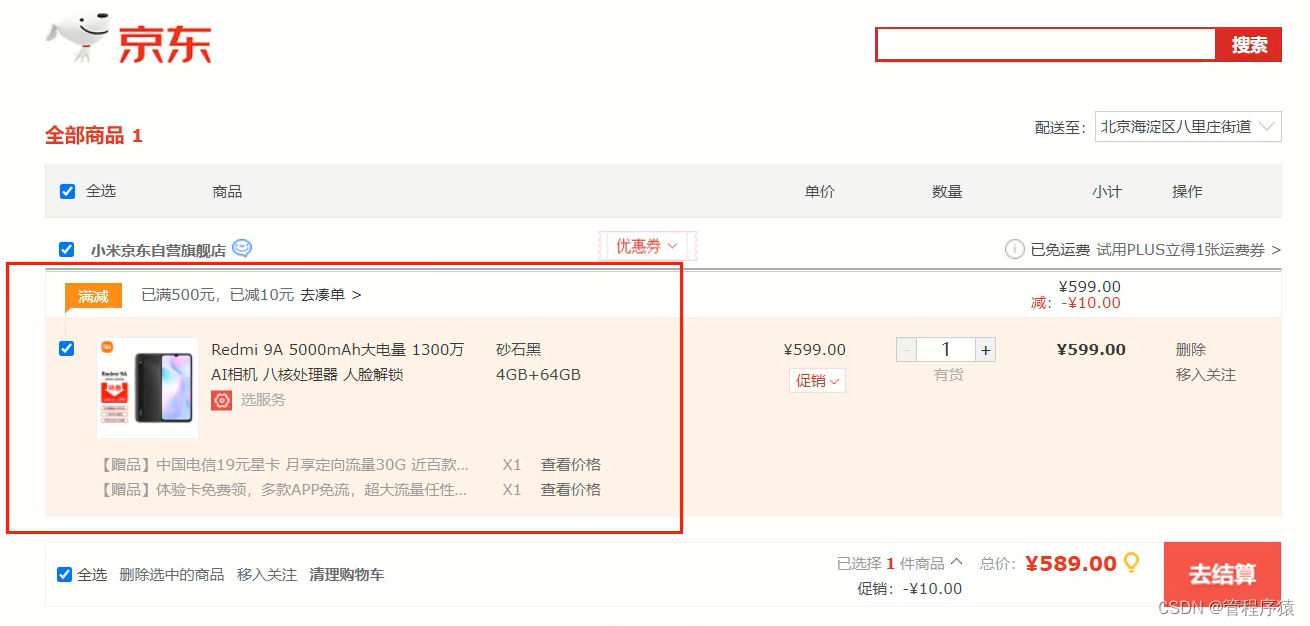
Task: Click the 有货 stock status text
Action: tap(947, 374)
